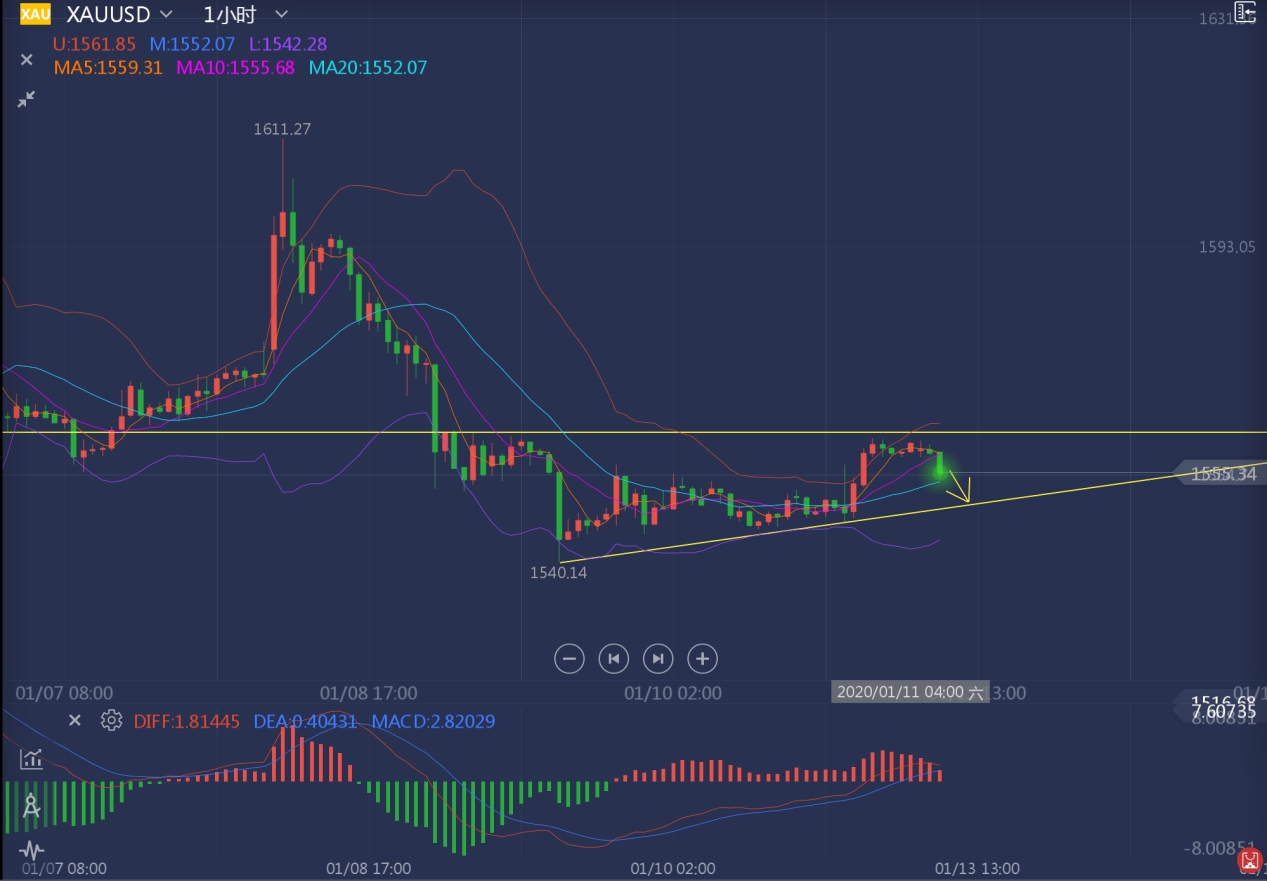Viewport: 1267px width, 881px height.
Task: Click the current price tag on axis
Action: pos(1224,474)
